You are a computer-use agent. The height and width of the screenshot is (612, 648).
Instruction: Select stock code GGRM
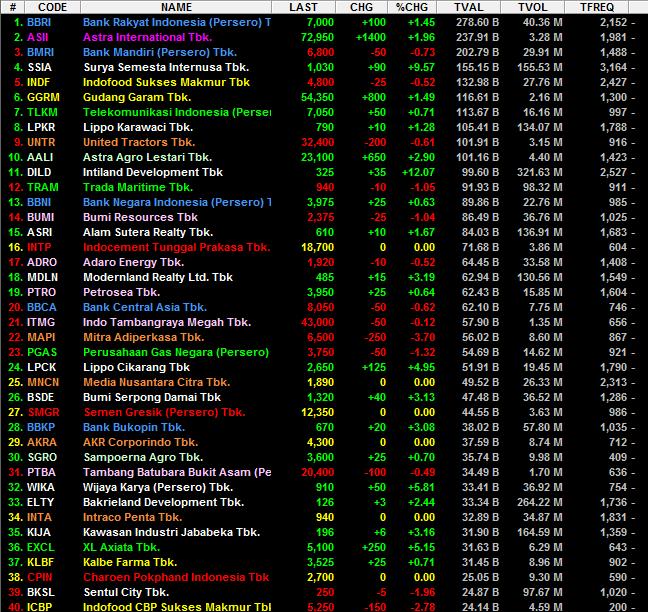(43, 98)
